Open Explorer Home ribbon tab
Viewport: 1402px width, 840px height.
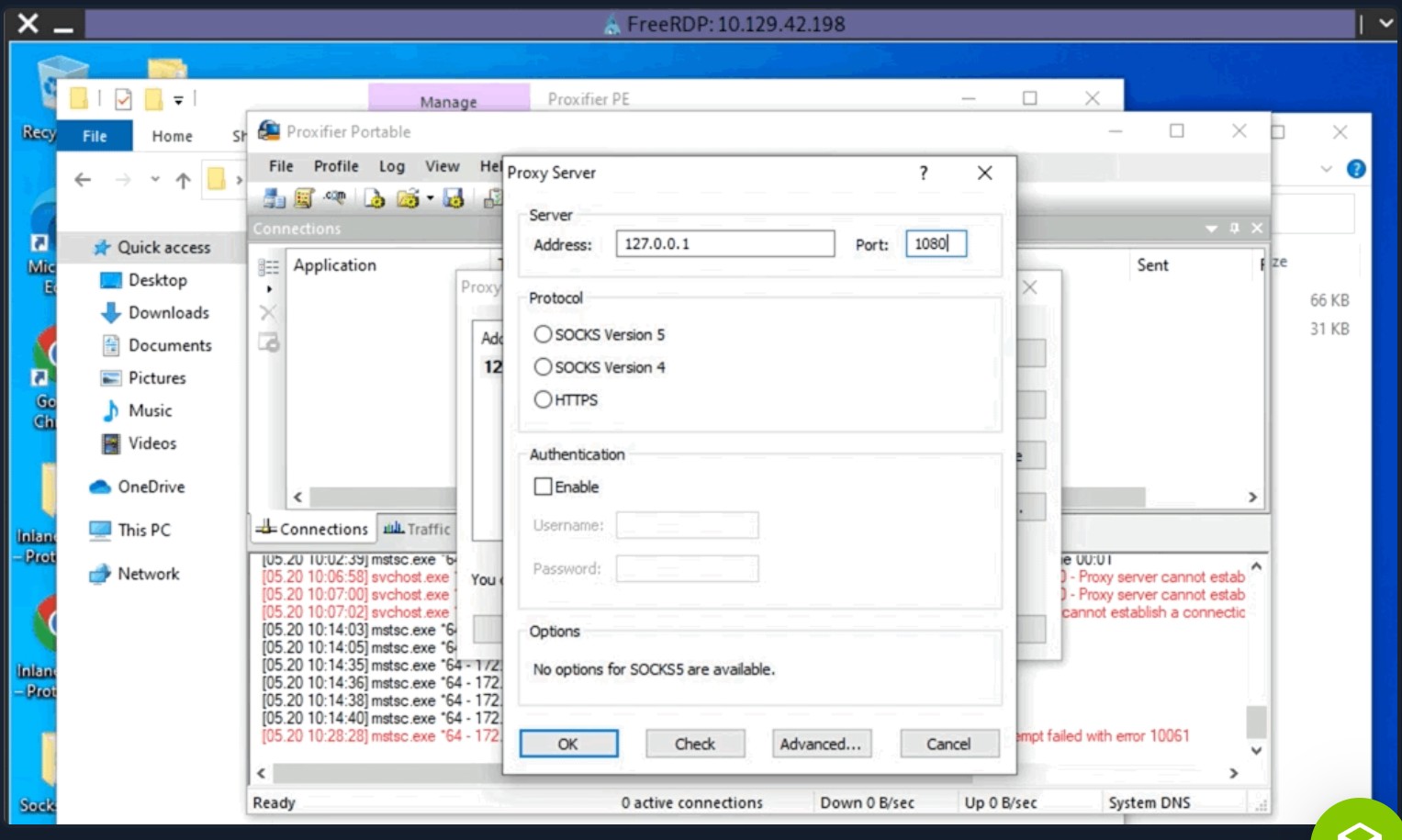coord(172,136)
